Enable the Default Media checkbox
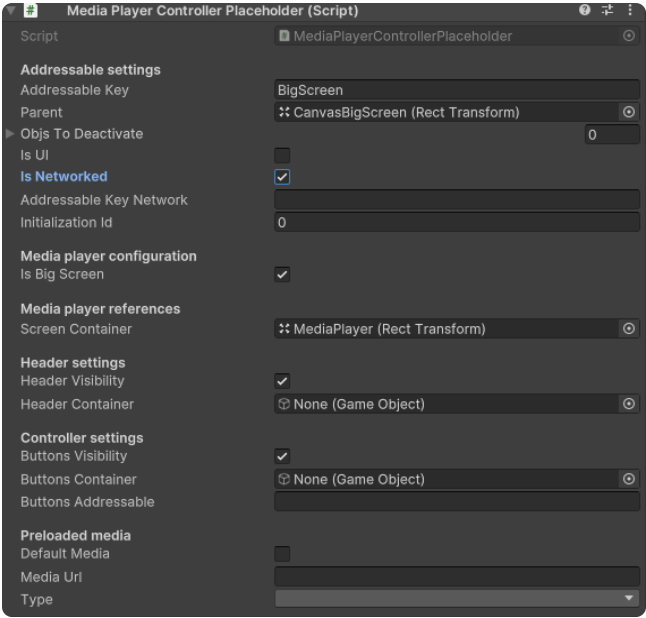Image resolution: width=646 pixels, height=618 pixels. pos(282,554)
